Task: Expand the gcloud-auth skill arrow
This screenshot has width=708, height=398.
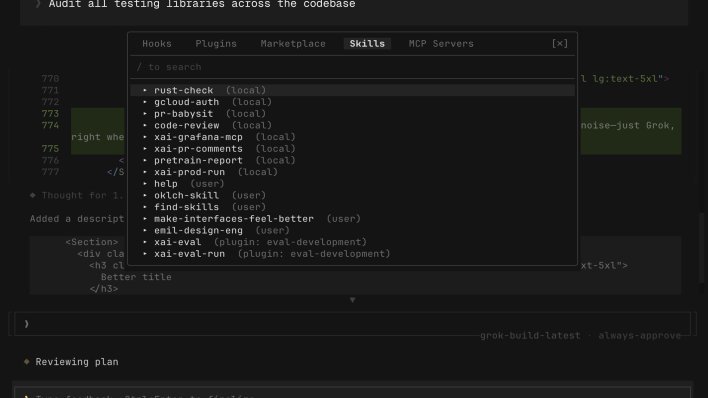Action: point(145,102)
